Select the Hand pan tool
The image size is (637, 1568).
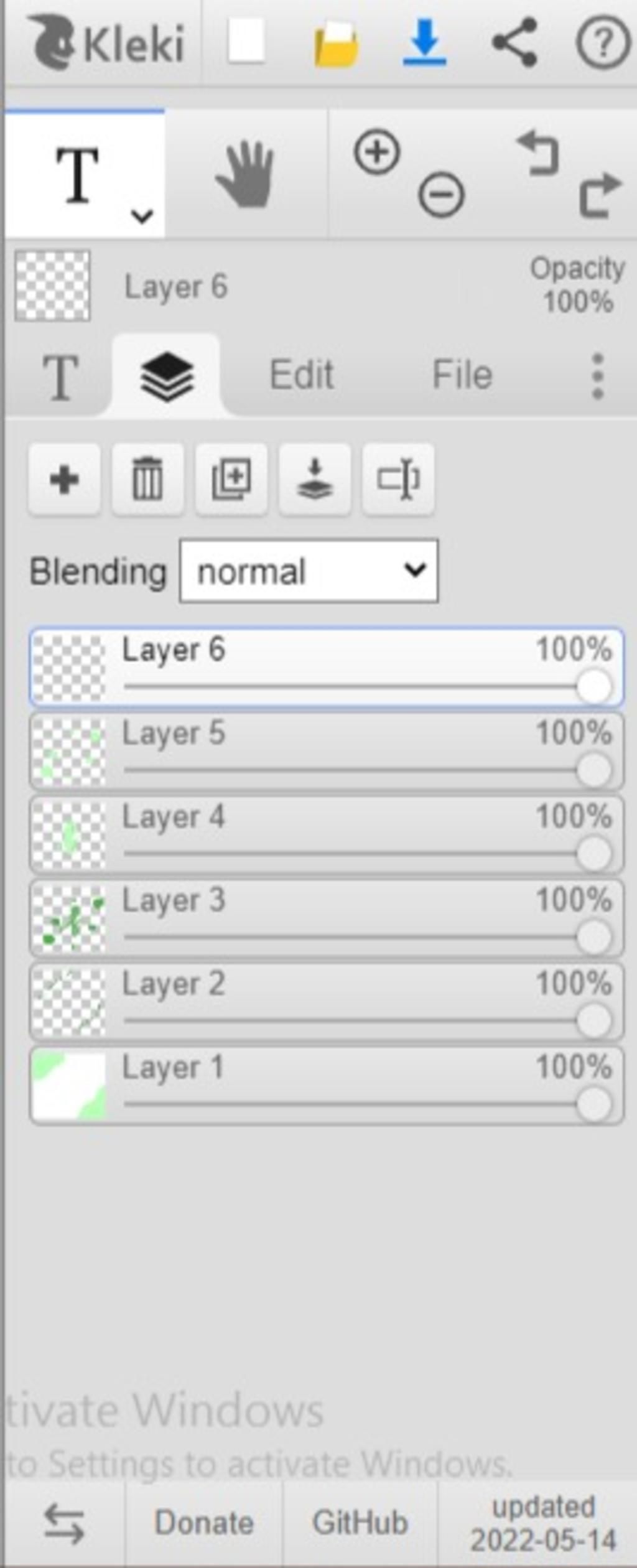(x=245, y=174)
